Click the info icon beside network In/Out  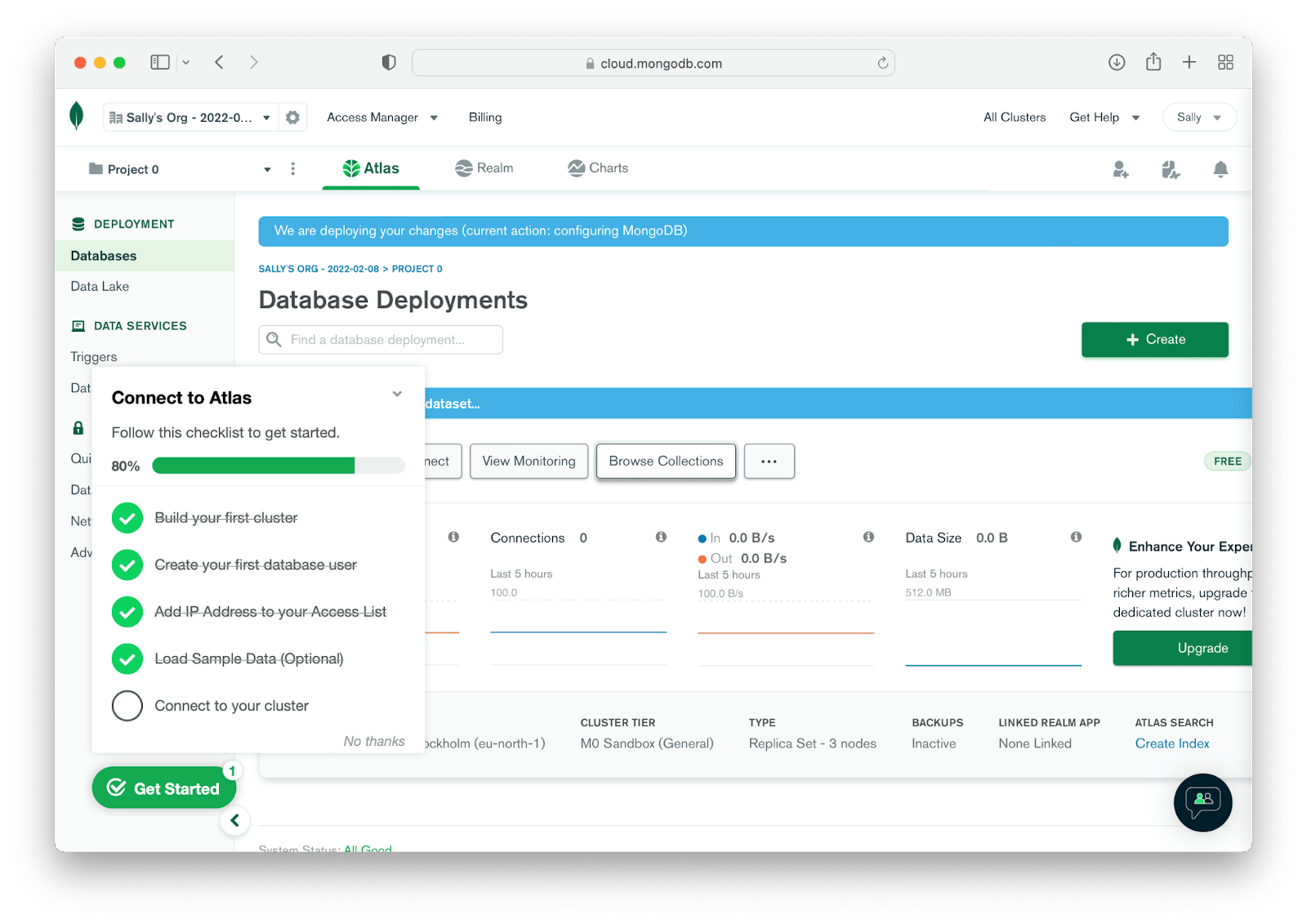(x=868, y=537)
